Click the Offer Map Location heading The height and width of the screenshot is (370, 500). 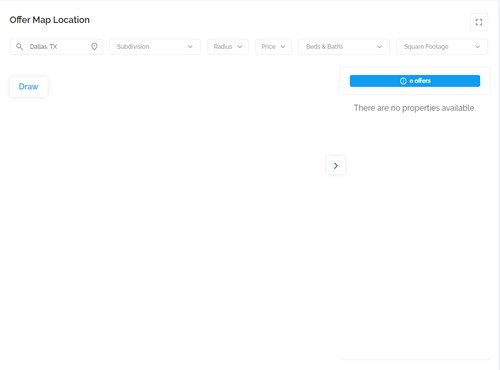(50, 20)
